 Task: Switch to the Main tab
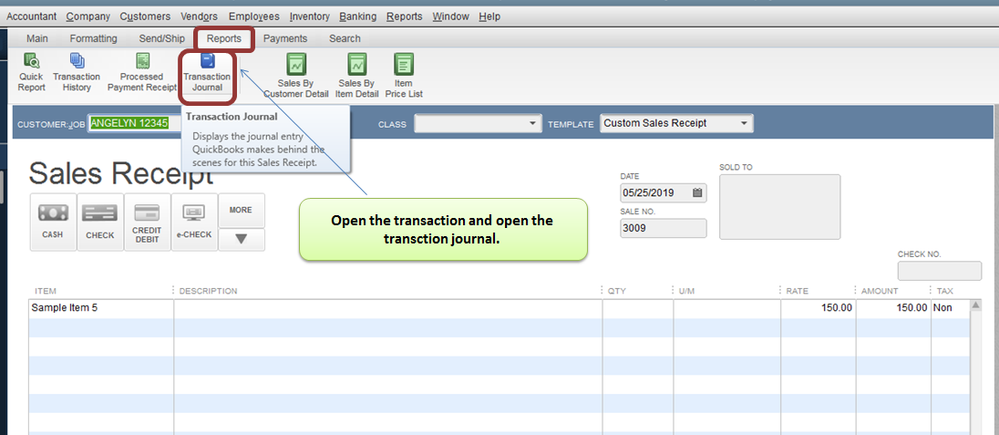click(37, 39)
